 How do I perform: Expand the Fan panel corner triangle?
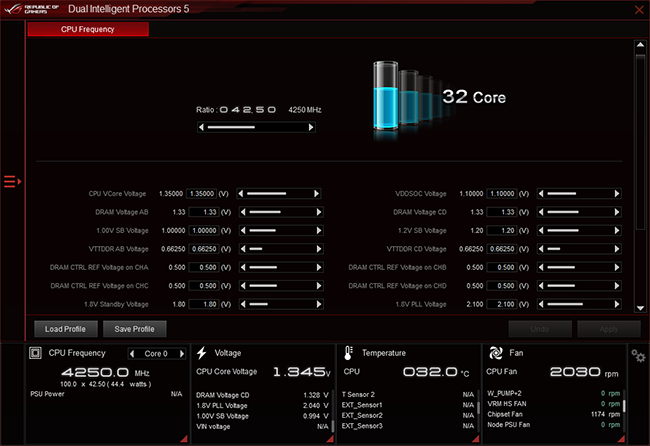[621, 439]
